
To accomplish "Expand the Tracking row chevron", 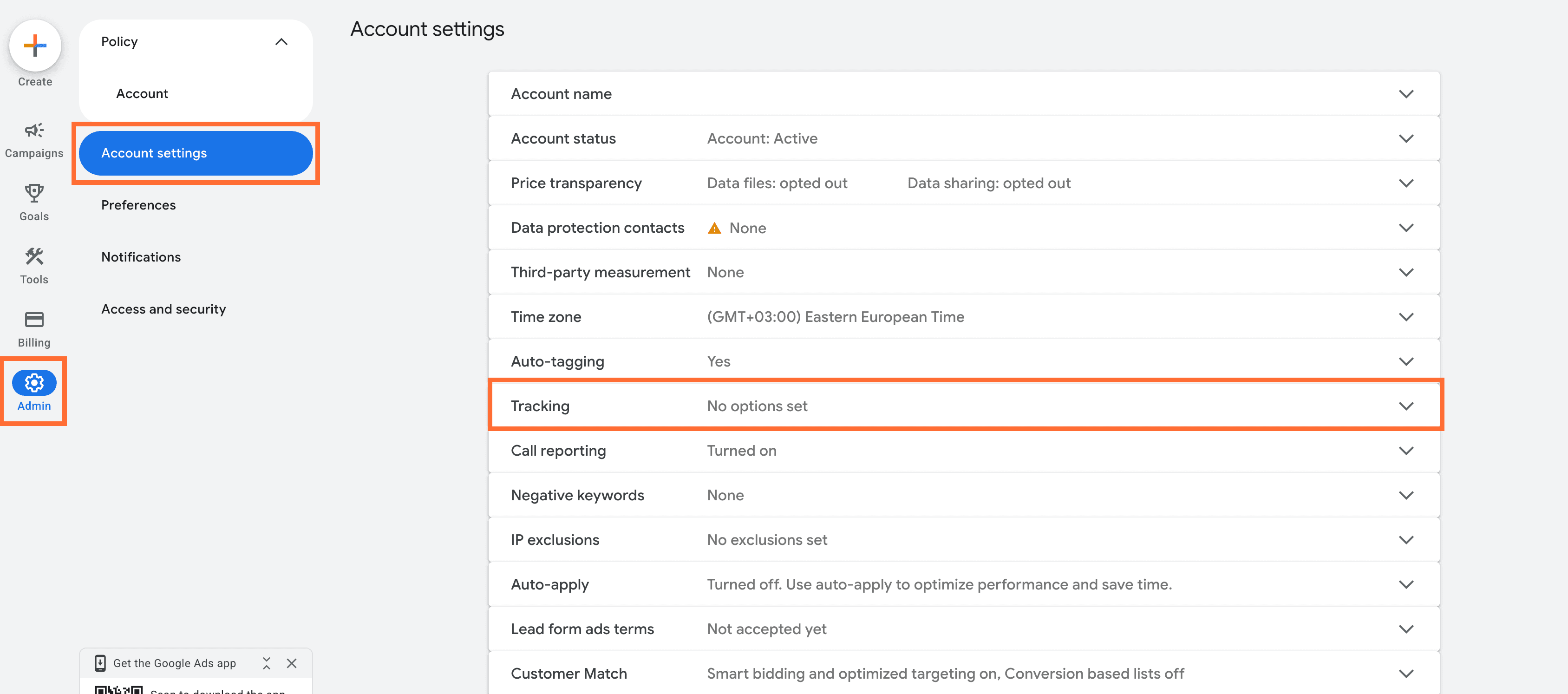I will (1405, 406).
